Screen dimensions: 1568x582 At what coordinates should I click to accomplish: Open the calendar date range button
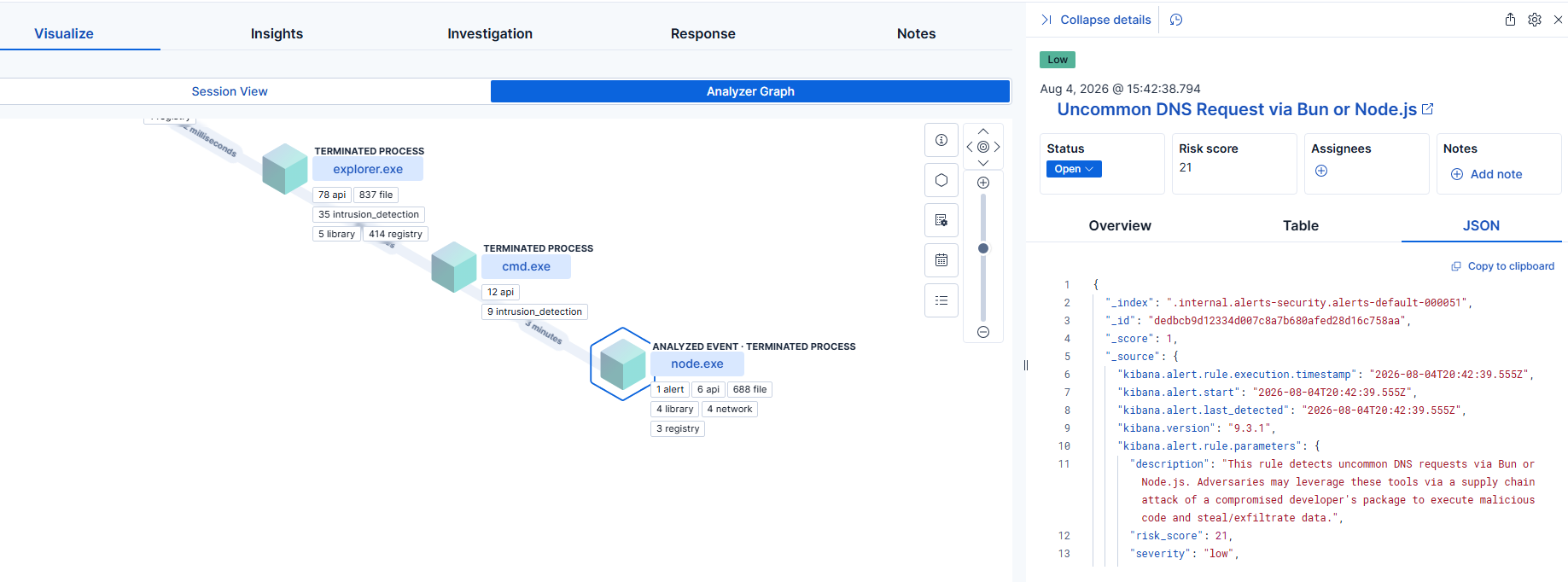point(941,260)
